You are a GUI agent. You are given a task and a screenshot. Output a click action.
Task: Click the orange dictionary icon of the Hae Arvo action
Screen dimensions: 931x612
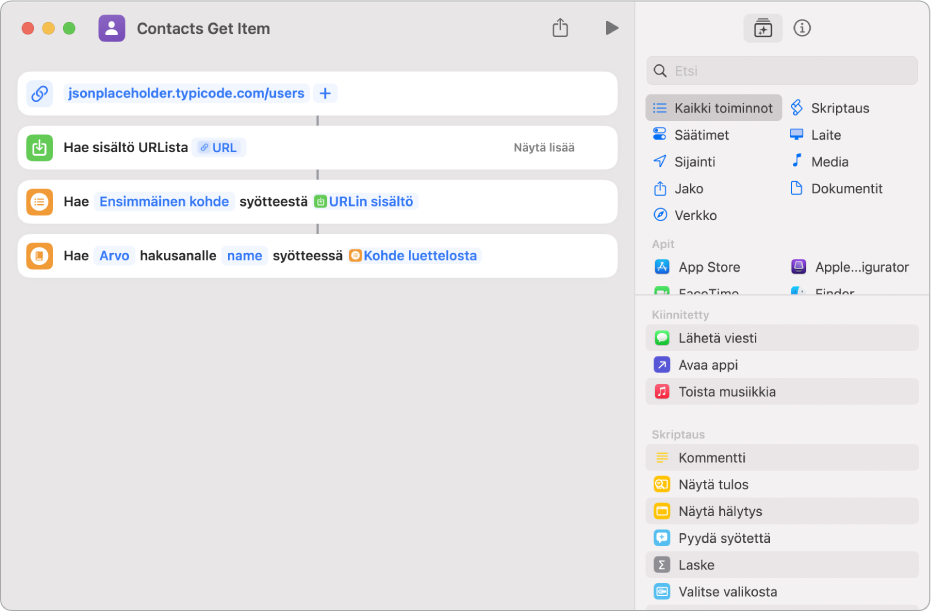(x=40, y=256)
